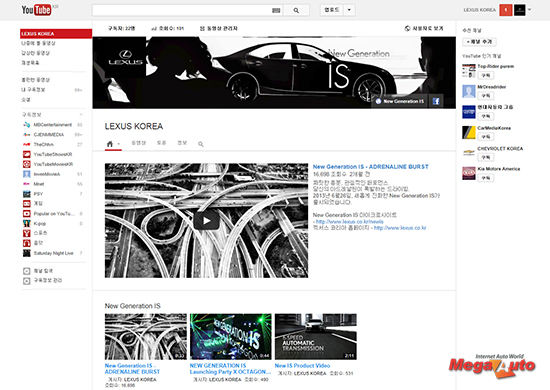Viewport: 550px width, 390px height.
Task: Click the main search input field
Action: tap(182, 11)
